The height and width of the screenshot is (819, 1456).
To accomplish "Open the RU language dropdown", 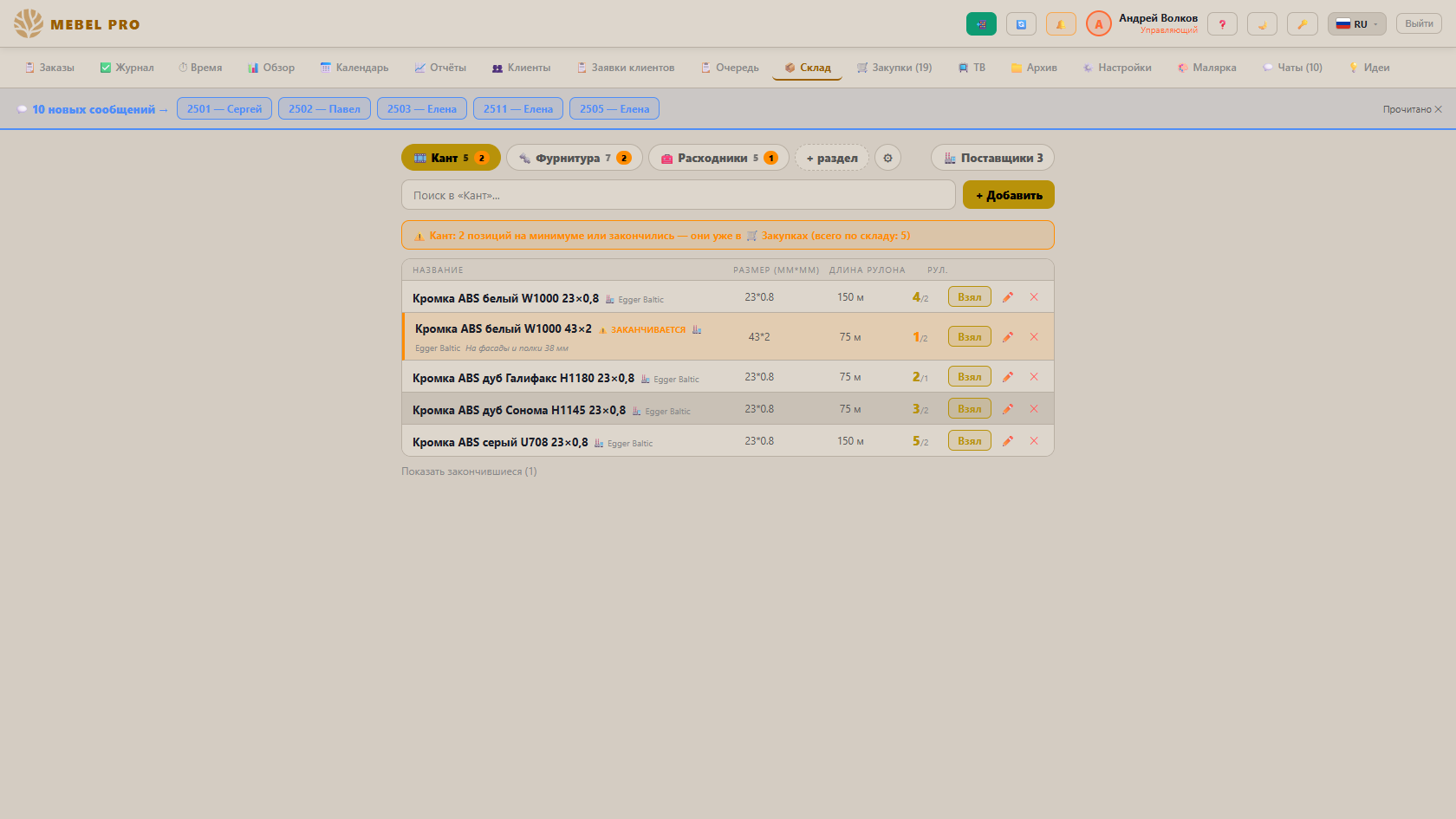I will 1356,24.
